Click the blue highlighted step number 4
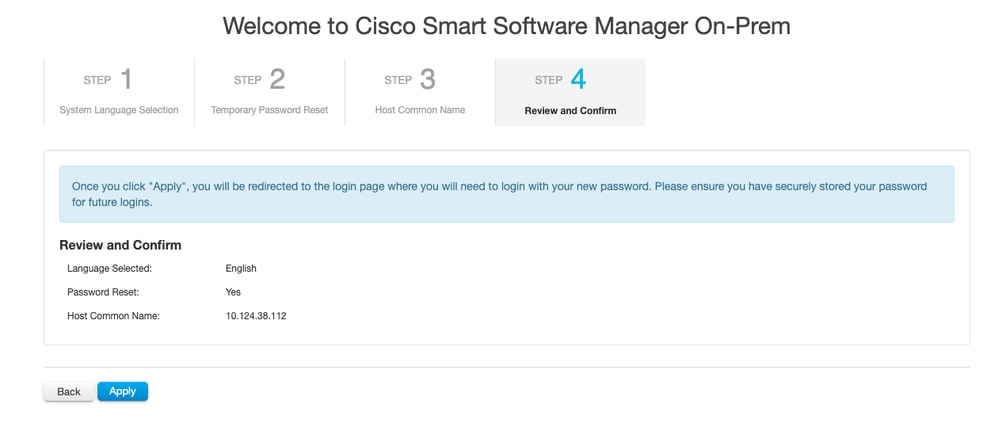This screenshot has width=998, height=427. [x=578, y=79]
